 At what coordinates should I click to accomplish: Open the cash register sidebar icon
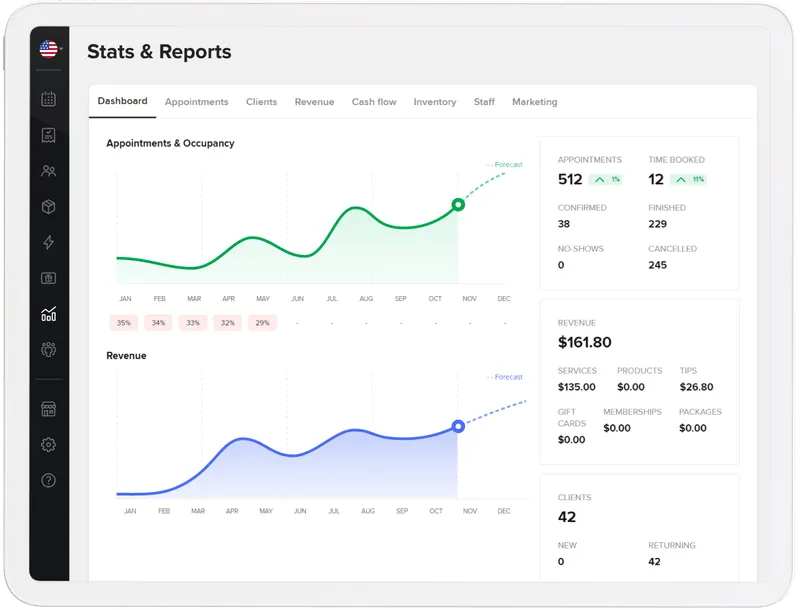(x=46, y=409)
